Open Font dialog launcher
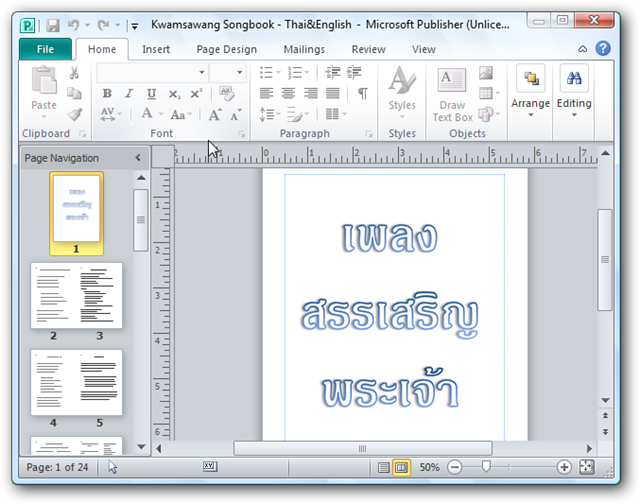Screen dimensions: 640x504 point(241,133)
